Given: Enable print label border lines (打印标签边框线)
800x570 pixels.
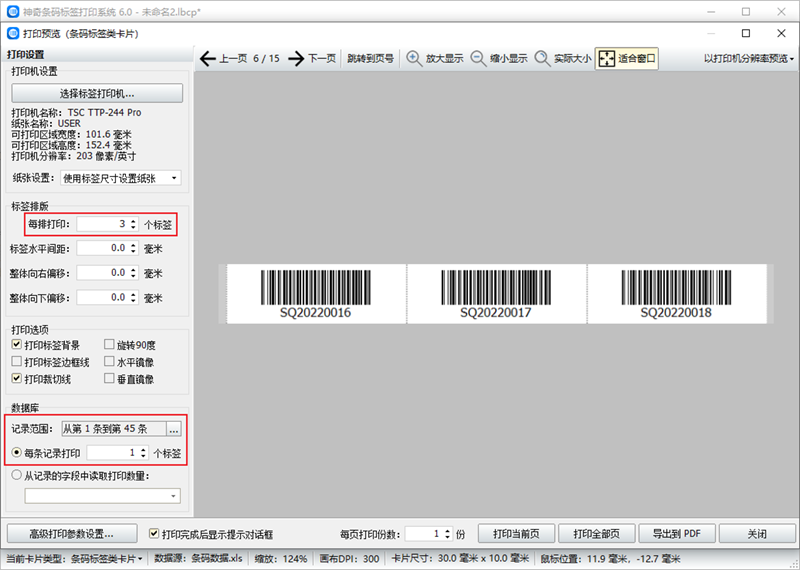Looking at the screenshot, I should tap(17, 362).
